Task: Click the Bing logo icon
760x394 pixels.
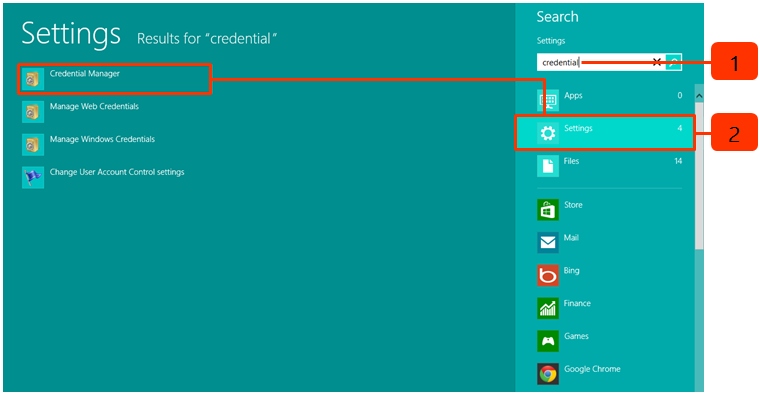Action: click(548, 275)
